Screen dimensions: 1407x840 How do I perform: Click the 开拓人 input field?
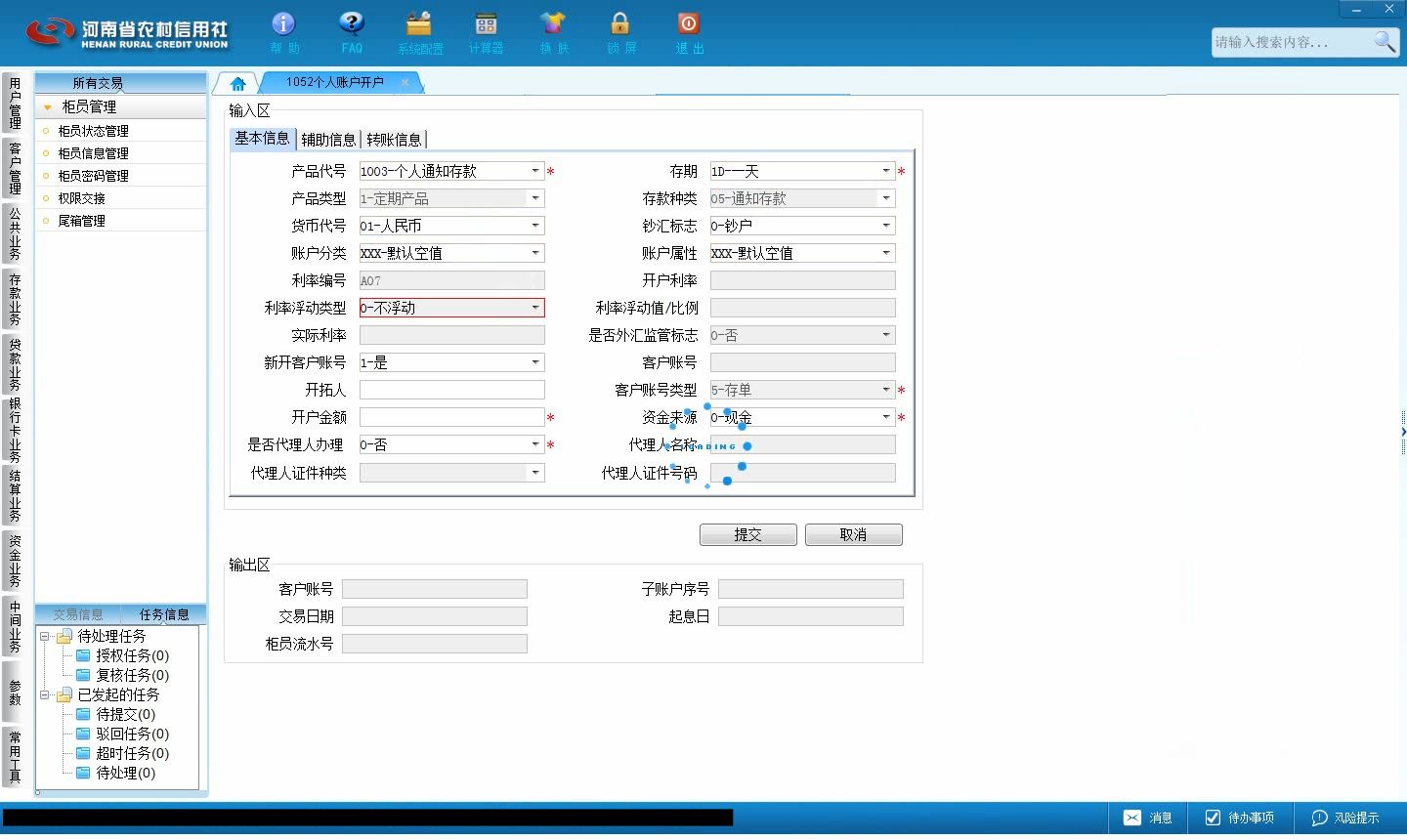452,390
